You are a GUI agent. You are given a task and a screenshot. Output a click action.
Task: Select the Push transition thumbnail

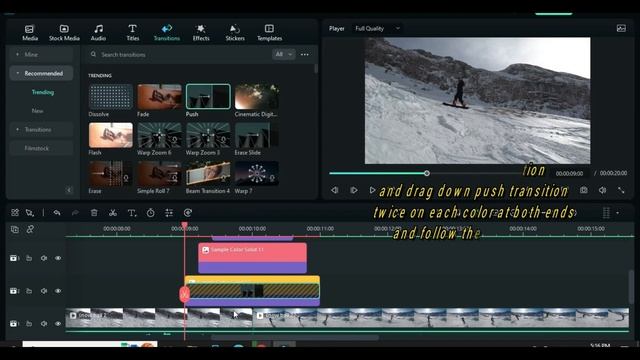tap(208, 96)
